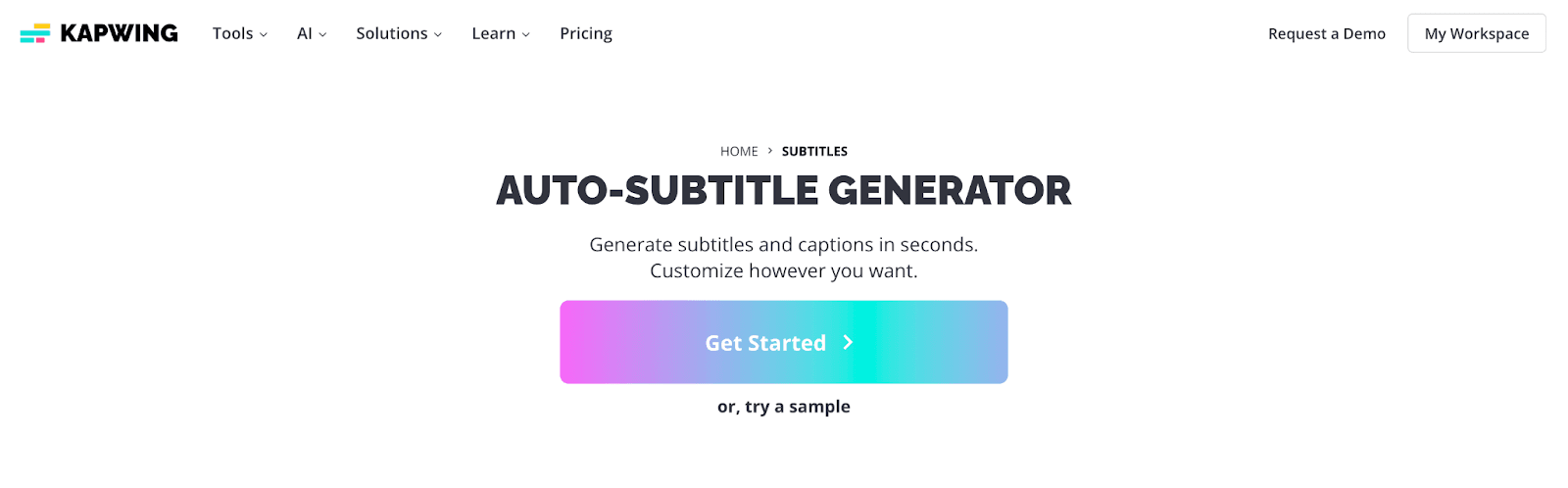Expand the chevron beside Tools
This screenshot has width=1568, height=488.
click(x=264, y=34)
